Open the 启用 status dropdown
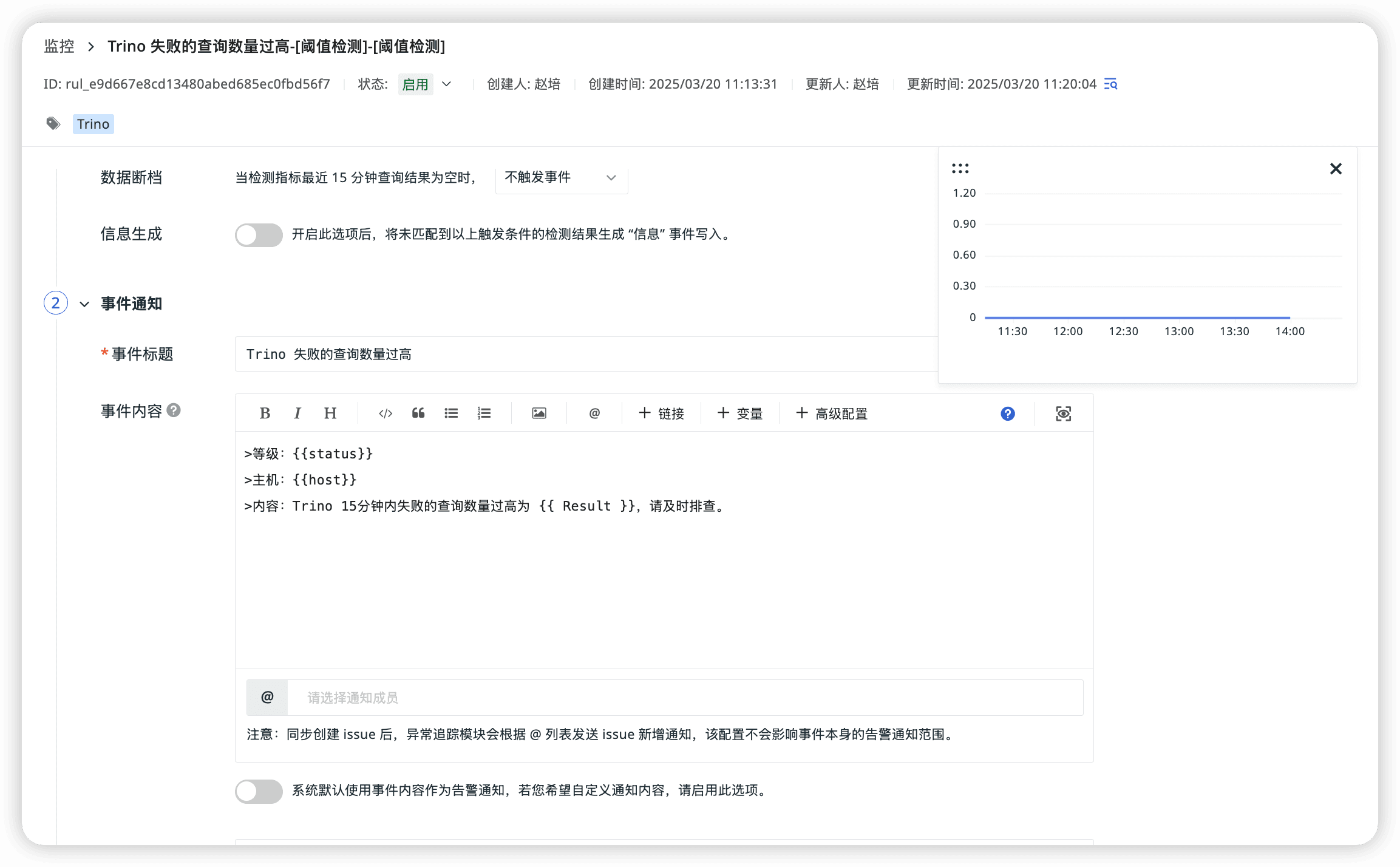The image size is (1400, 867). [426, 84]
